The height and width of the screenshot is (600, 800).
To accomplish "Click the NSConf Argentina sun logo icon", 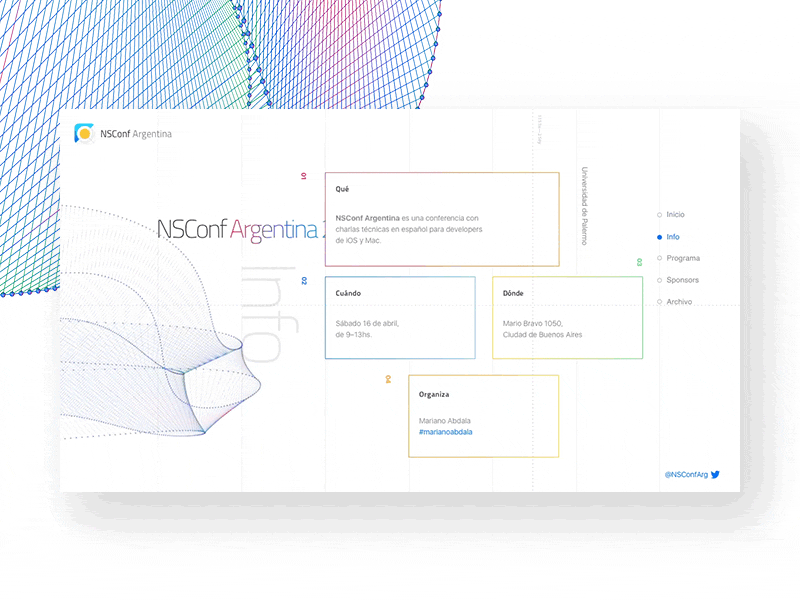I will click(x=84, y=134).
